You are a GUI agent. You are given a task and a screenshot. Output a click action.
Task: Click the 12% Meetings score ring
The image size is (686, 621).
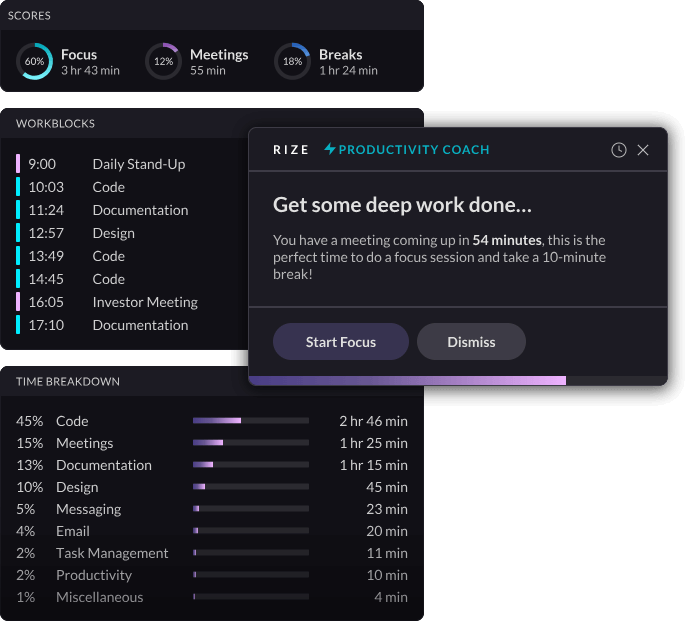tap(163, 61)
